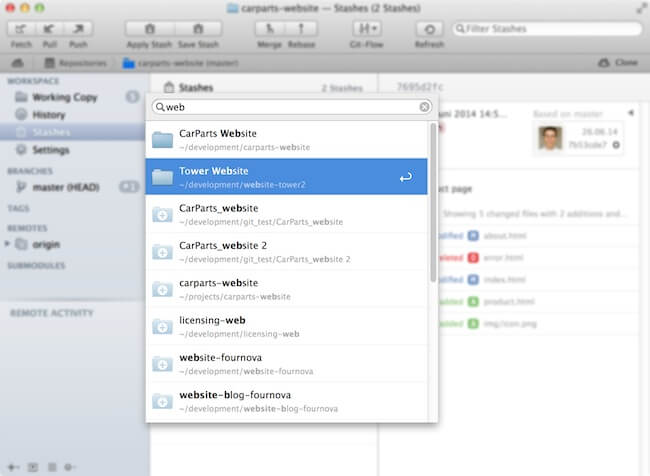The width and height of the screenshot is (650, 476).
Task: Clear the web search text
Action: [x=424, y=107]
